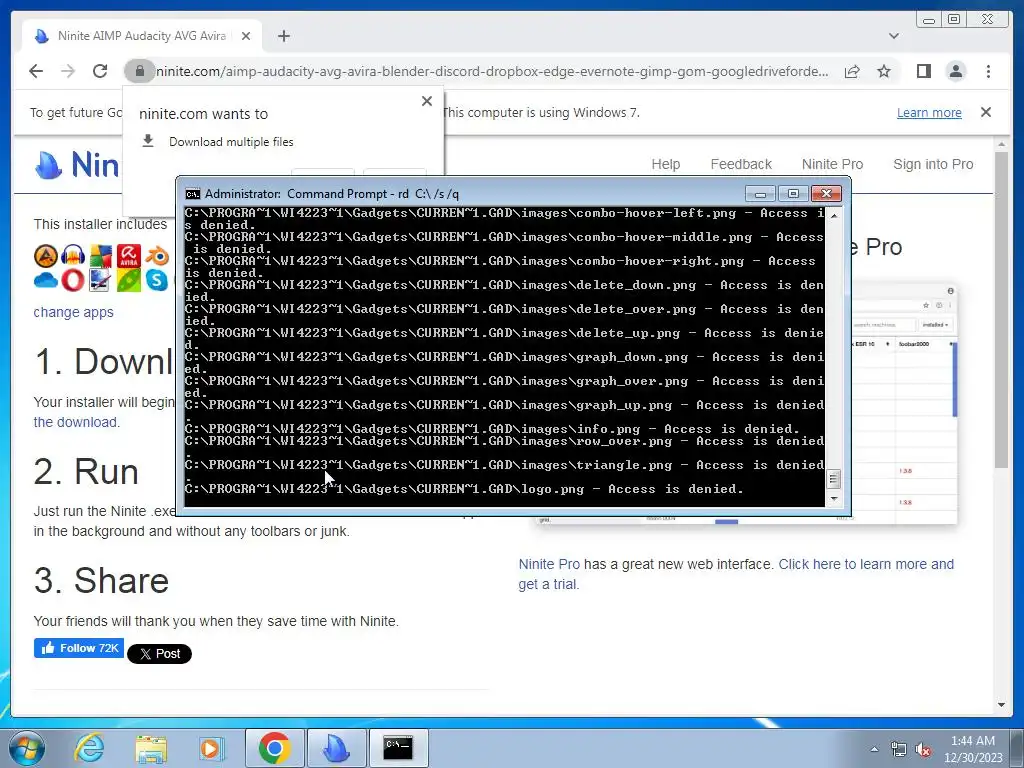This screenshot has width=1024, height=768.
Task: Open the Feedback link
Action: (741, 164)
